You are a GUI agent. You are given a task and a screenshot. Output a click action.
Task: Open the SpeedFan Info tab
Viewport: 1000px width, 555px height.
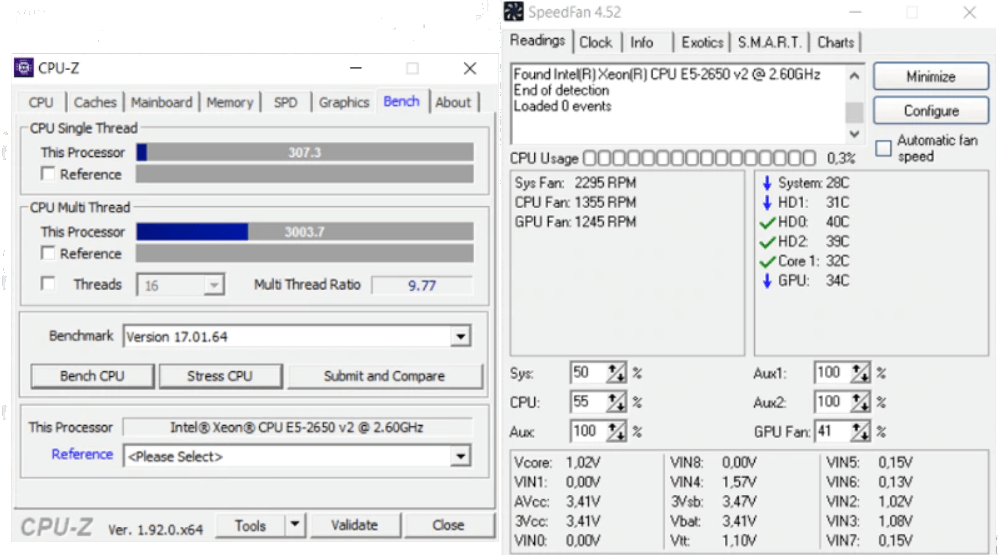click(642, 42)
